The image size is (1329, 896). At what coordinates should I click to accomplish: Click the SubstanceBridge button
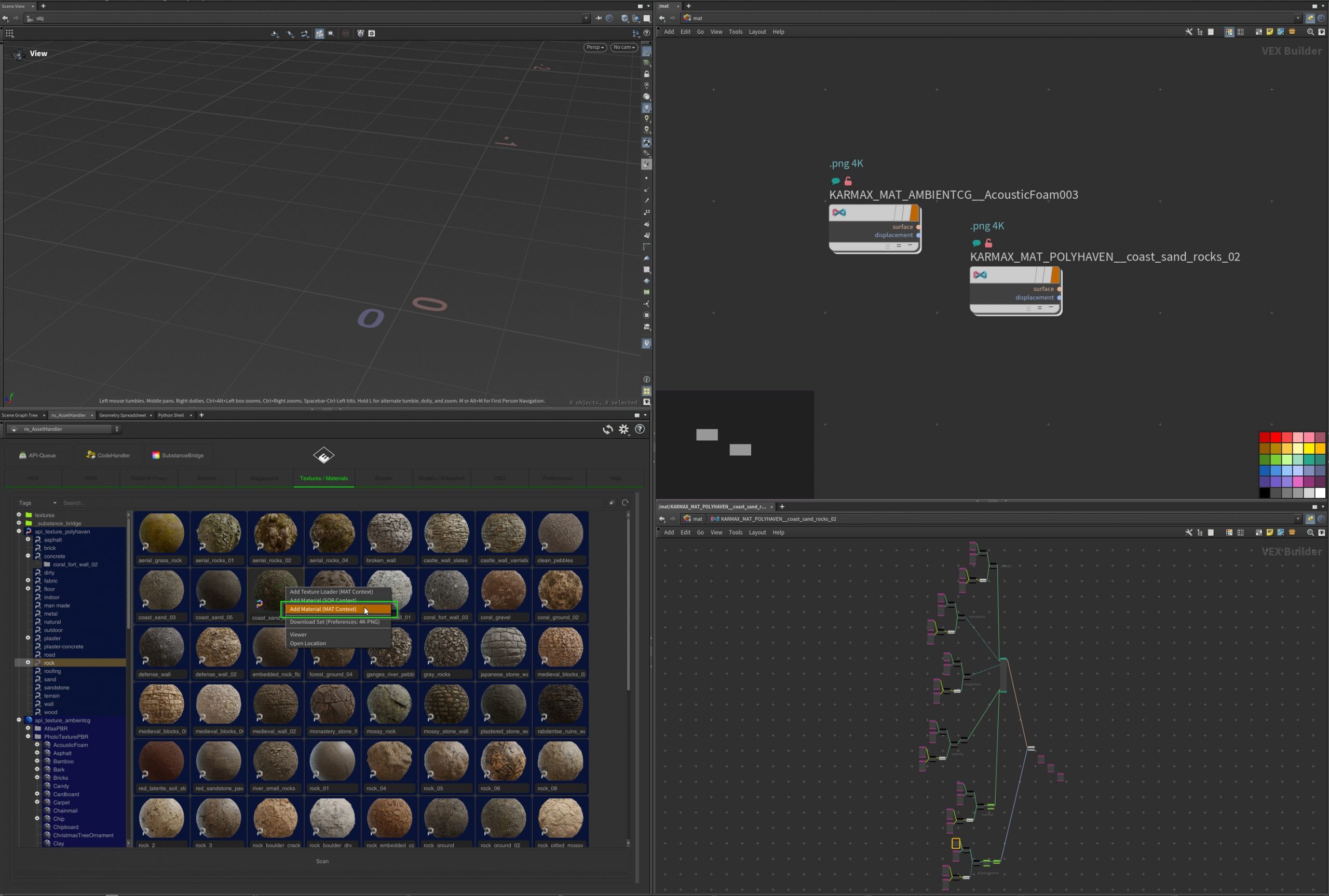coord(178,455)
